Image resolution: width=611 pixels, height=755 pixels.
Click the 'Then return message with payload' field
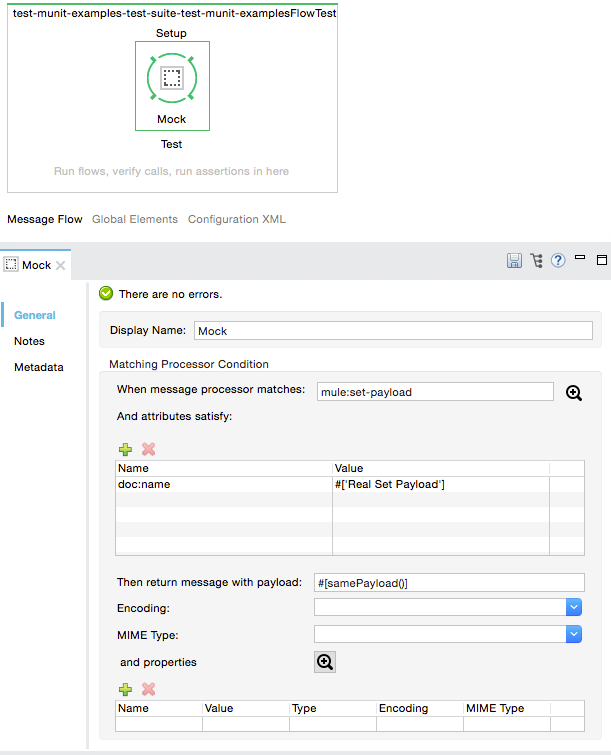[448, 582]
